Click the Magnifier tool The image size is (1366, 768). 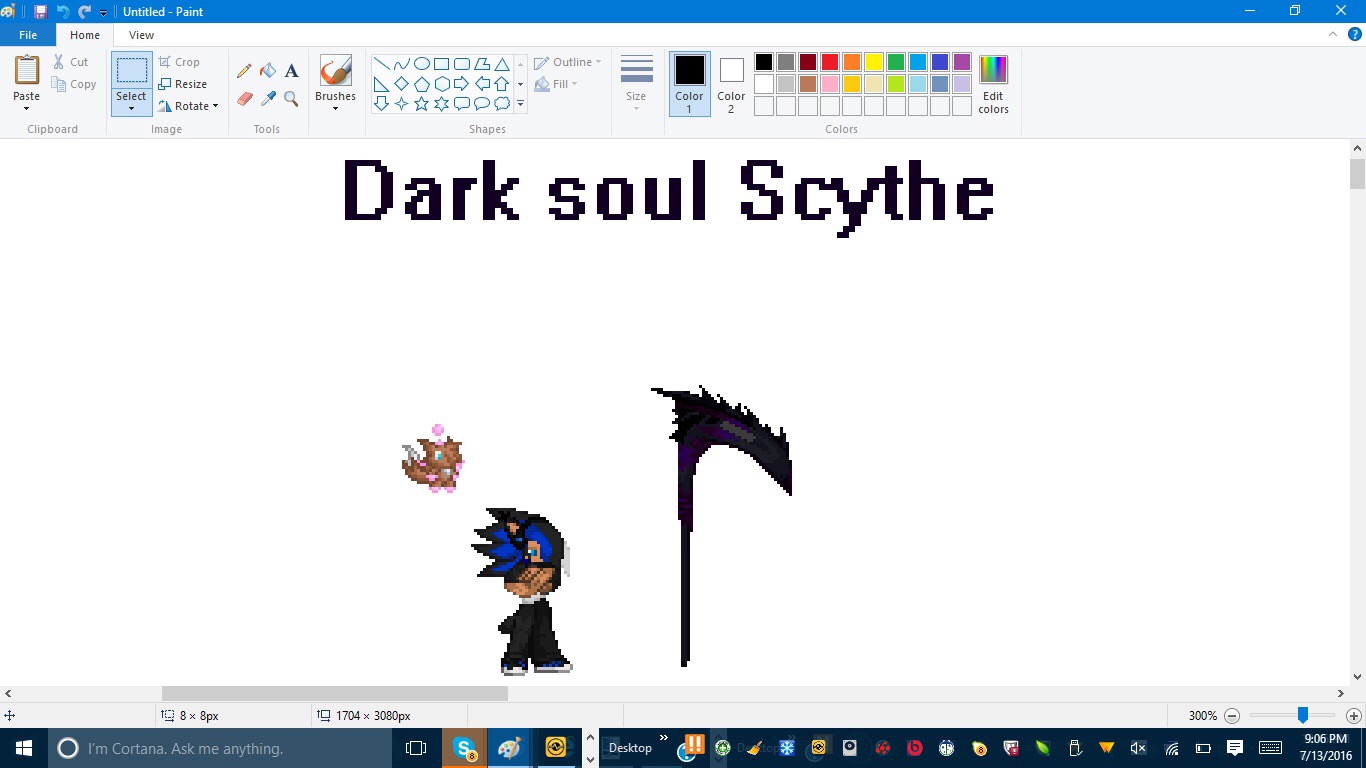tap(292, 98)
